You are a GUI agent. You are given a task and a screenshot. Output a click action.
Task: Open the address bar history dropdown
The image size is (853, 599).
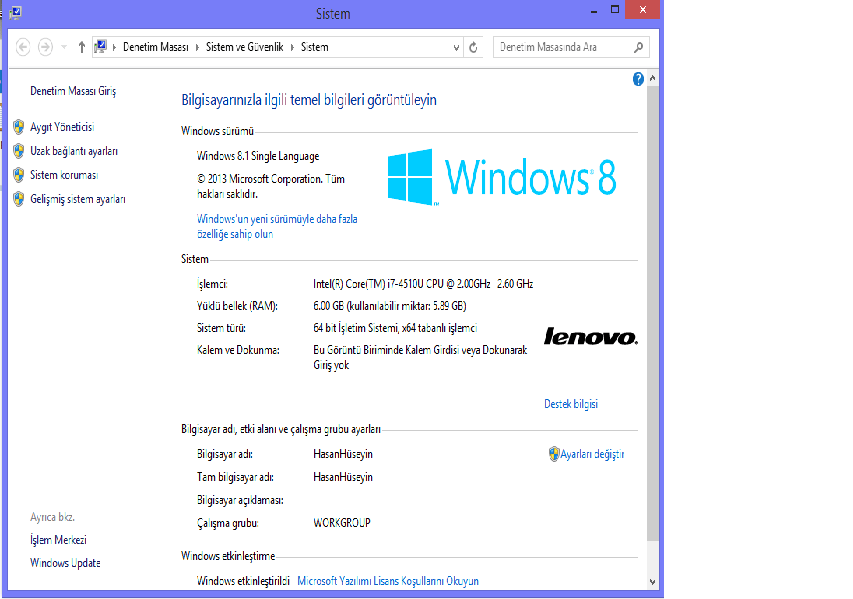pyautogui.click(x=456, y=48)
